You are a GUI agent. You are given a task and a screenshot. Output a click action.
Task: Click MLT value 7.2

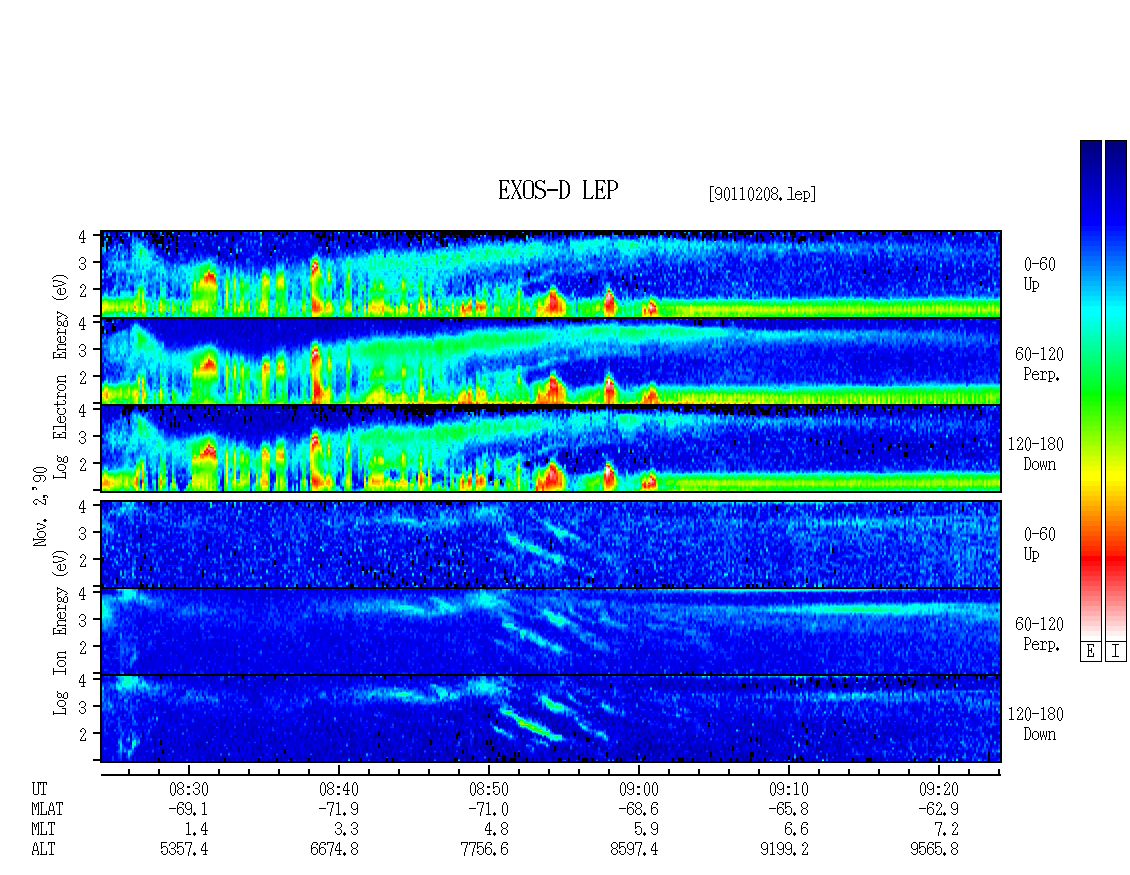[946, 830]
